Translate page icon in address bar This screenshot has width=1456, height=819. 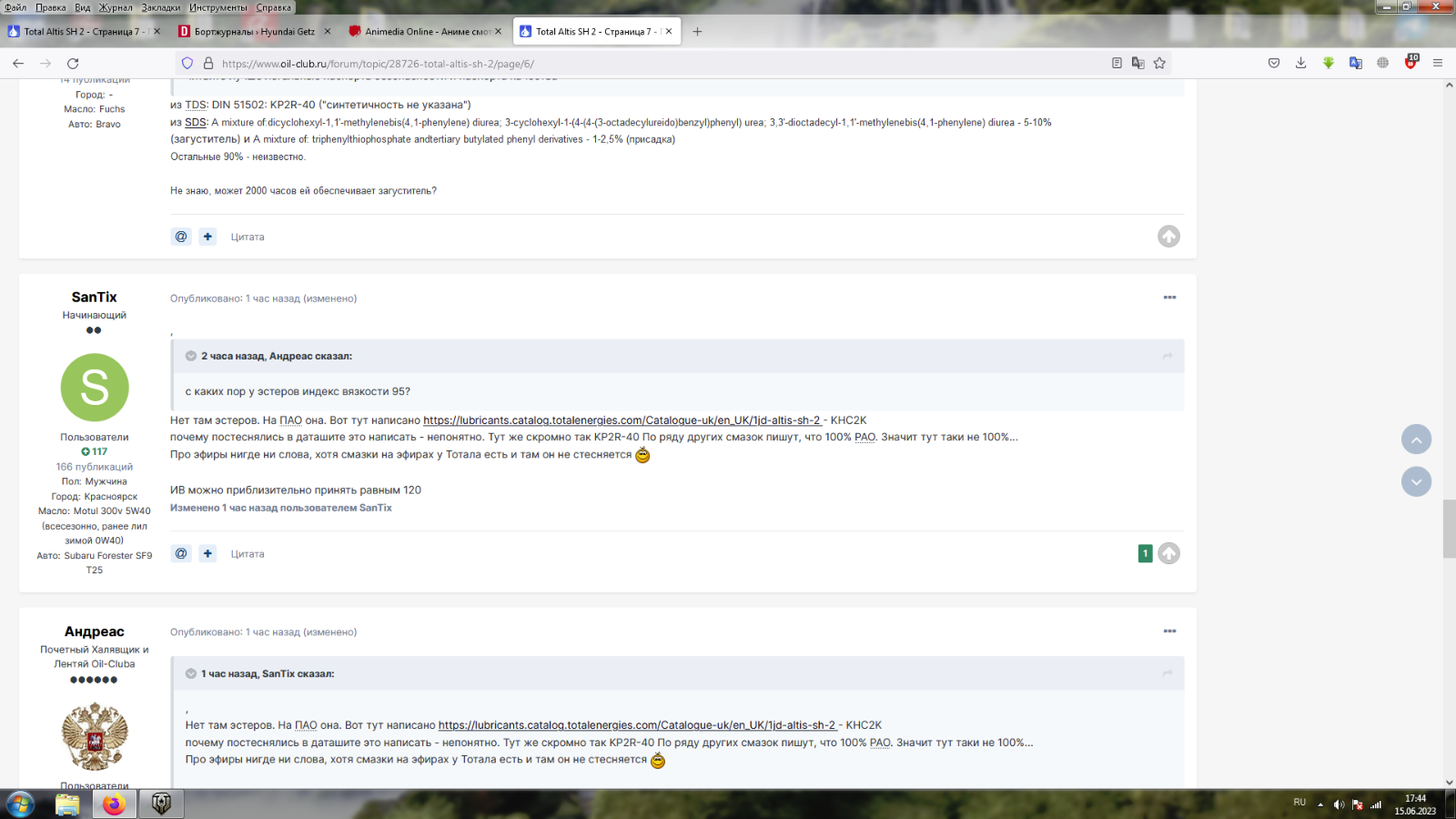pos(1137,64)
